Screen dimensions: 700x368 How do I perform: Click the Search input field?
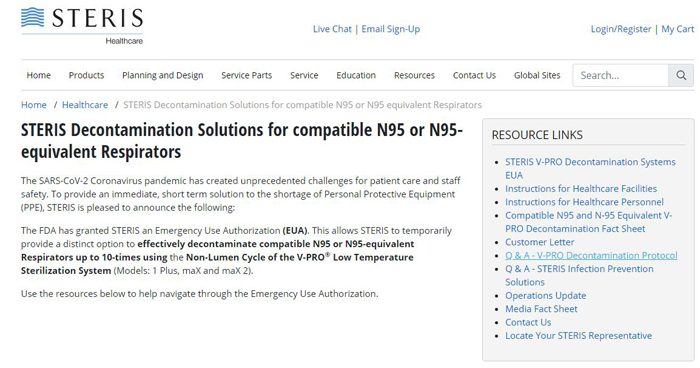(621, 75)
